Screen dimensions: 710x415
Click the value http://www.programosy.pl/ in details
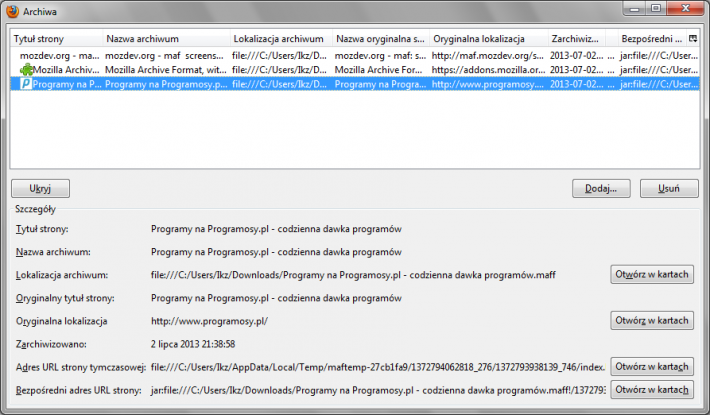[209, 321]
